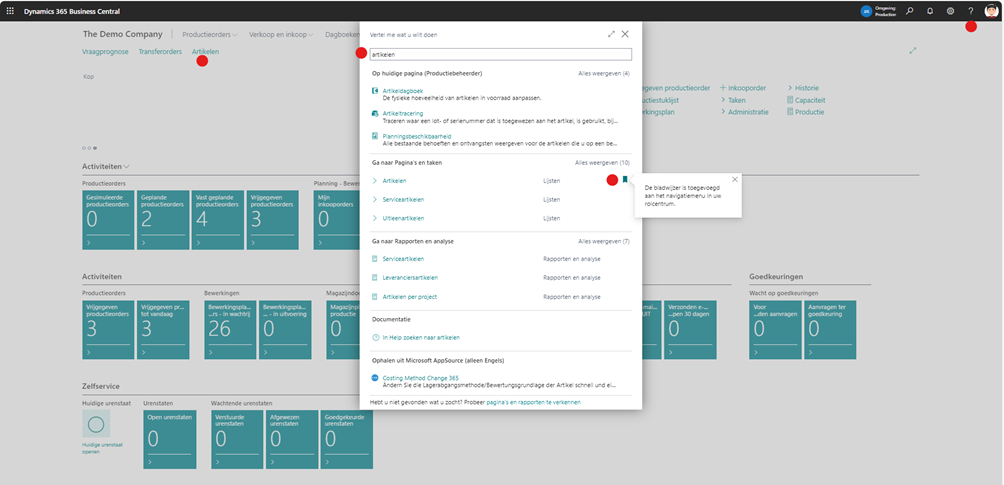Screen dimensions: 1004x485
Task: Collapse the Activiteiten section chevron
Action: [x=127, y=167]
